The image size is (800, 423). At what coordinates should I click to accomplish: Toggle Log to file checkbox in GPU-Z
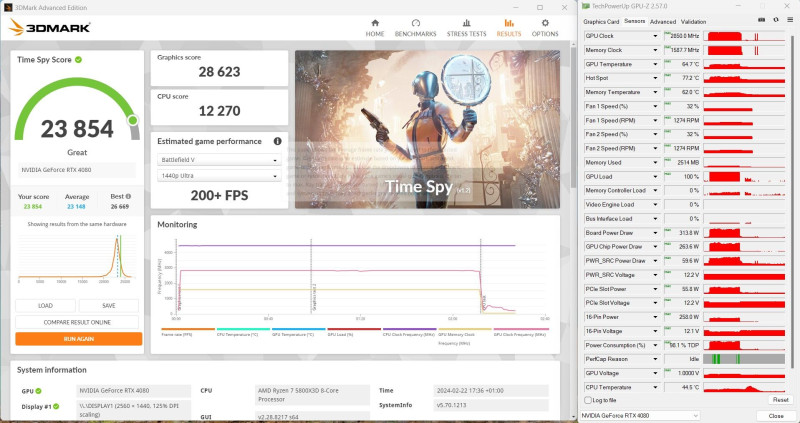pyautogui.click(x=588, y=401)
